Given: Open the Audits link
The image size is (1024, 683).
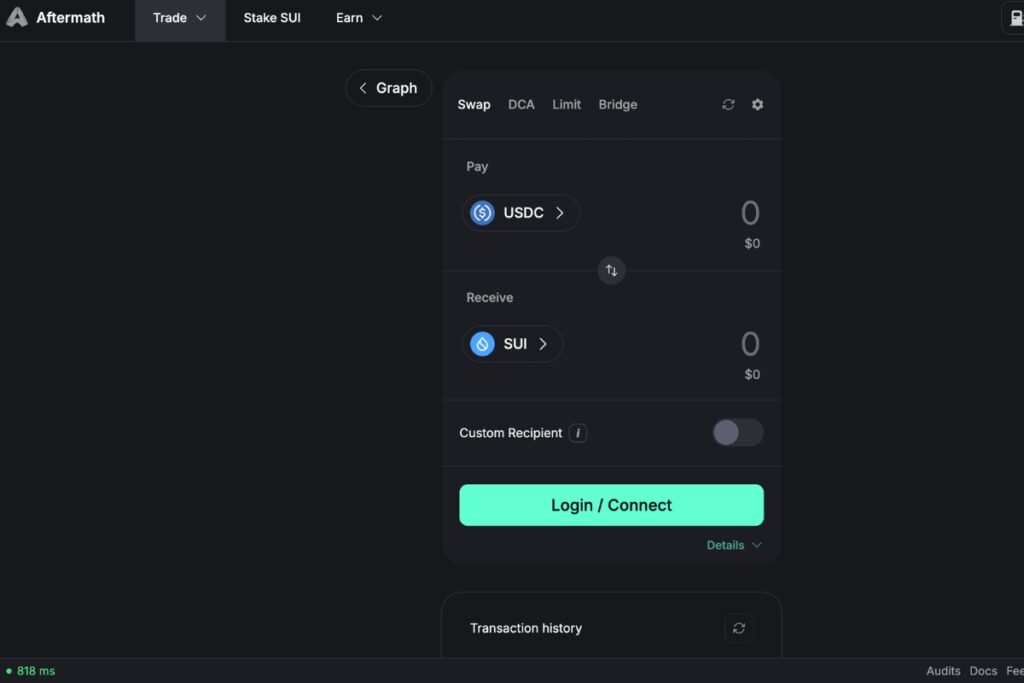Looking at the screenshot, I should pyautogui.click(x=943, y=671).
